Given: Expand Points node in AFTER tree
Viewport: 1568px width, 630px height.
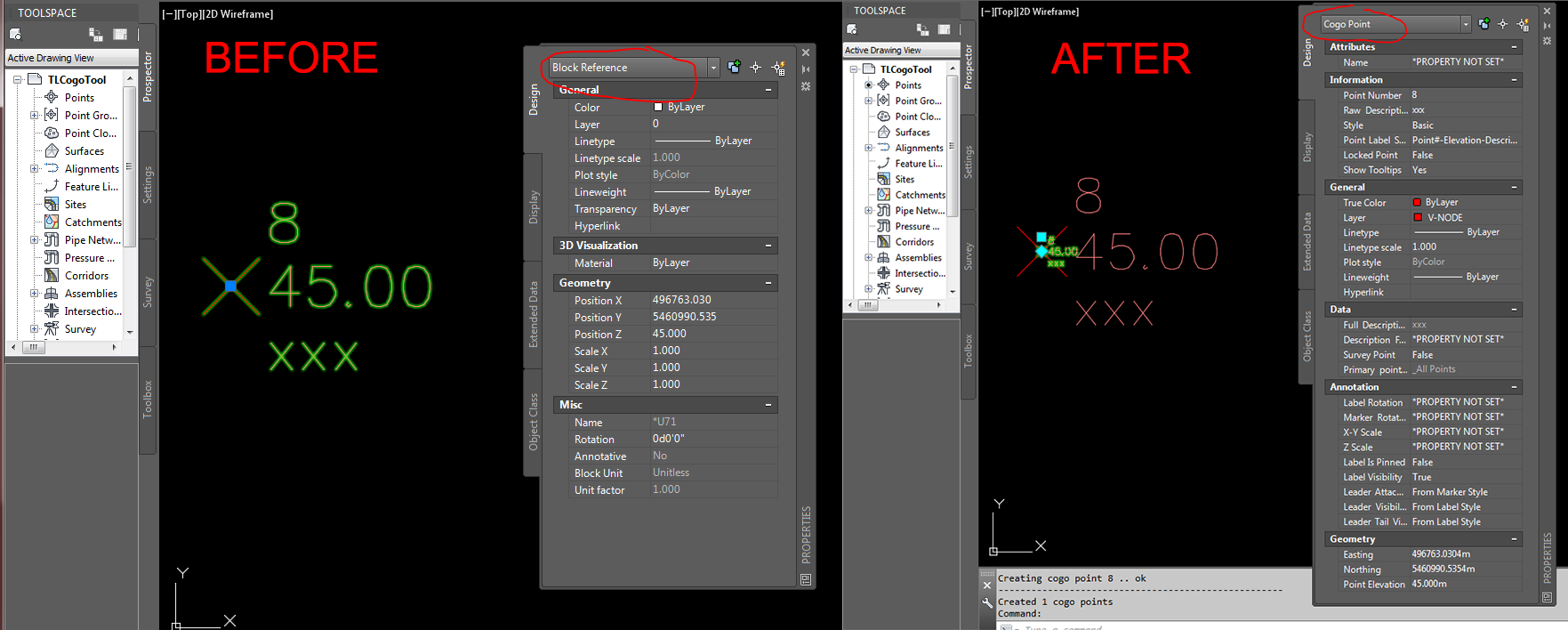Looking at the screenshot, I should tap(869, 85).
